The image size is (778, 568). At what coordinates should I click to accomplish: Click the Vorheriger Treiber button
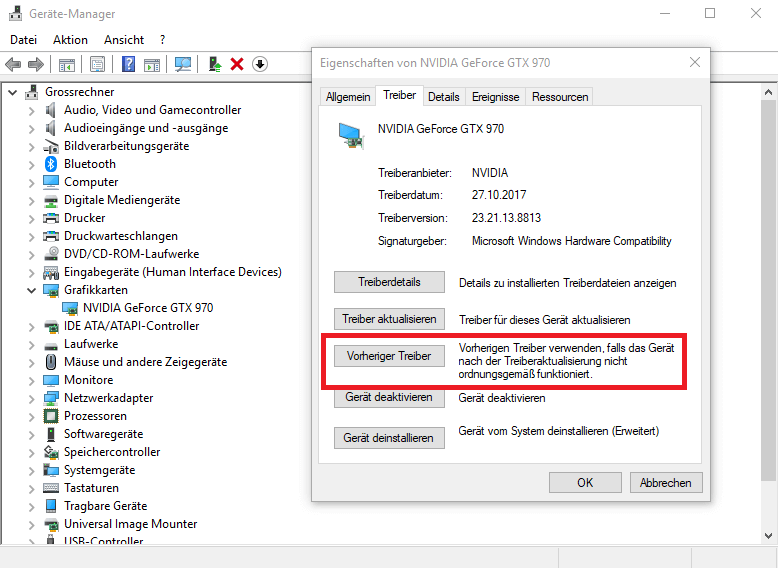[389, 356]
